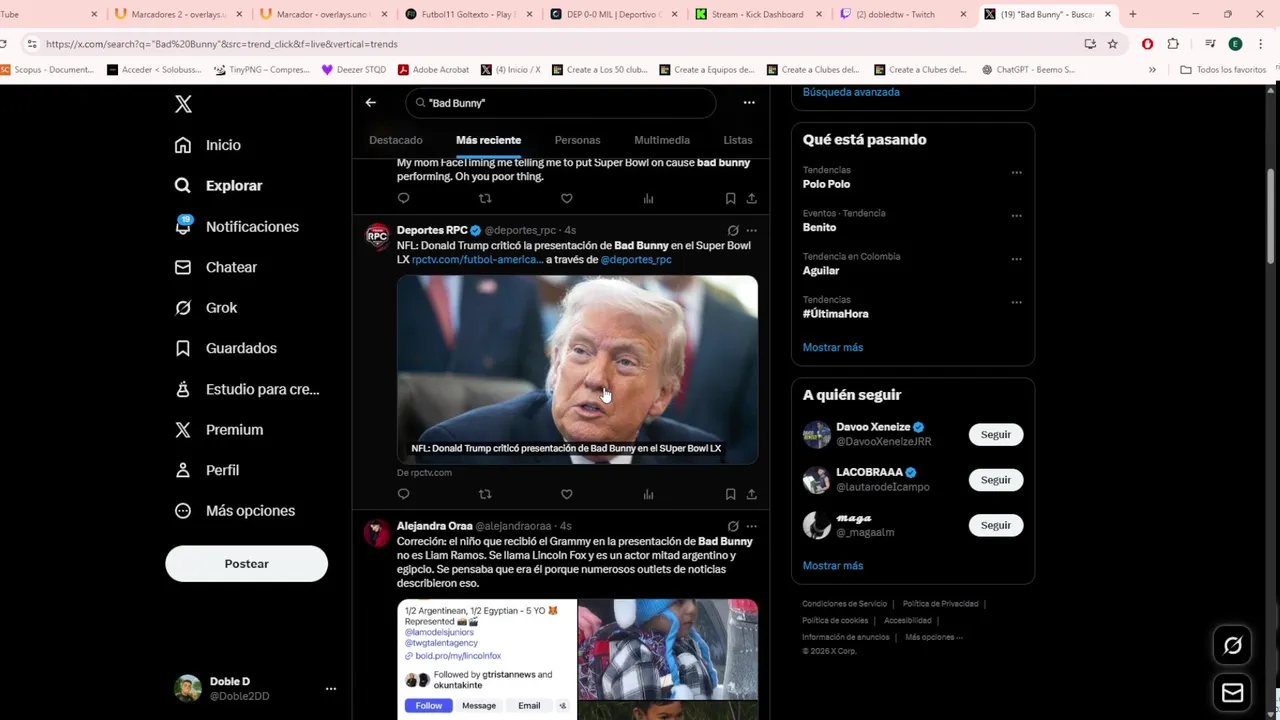Bookmark this page with the star icon
The width and height of the screenshot is (1280, 720).
tap(1112, 44)
